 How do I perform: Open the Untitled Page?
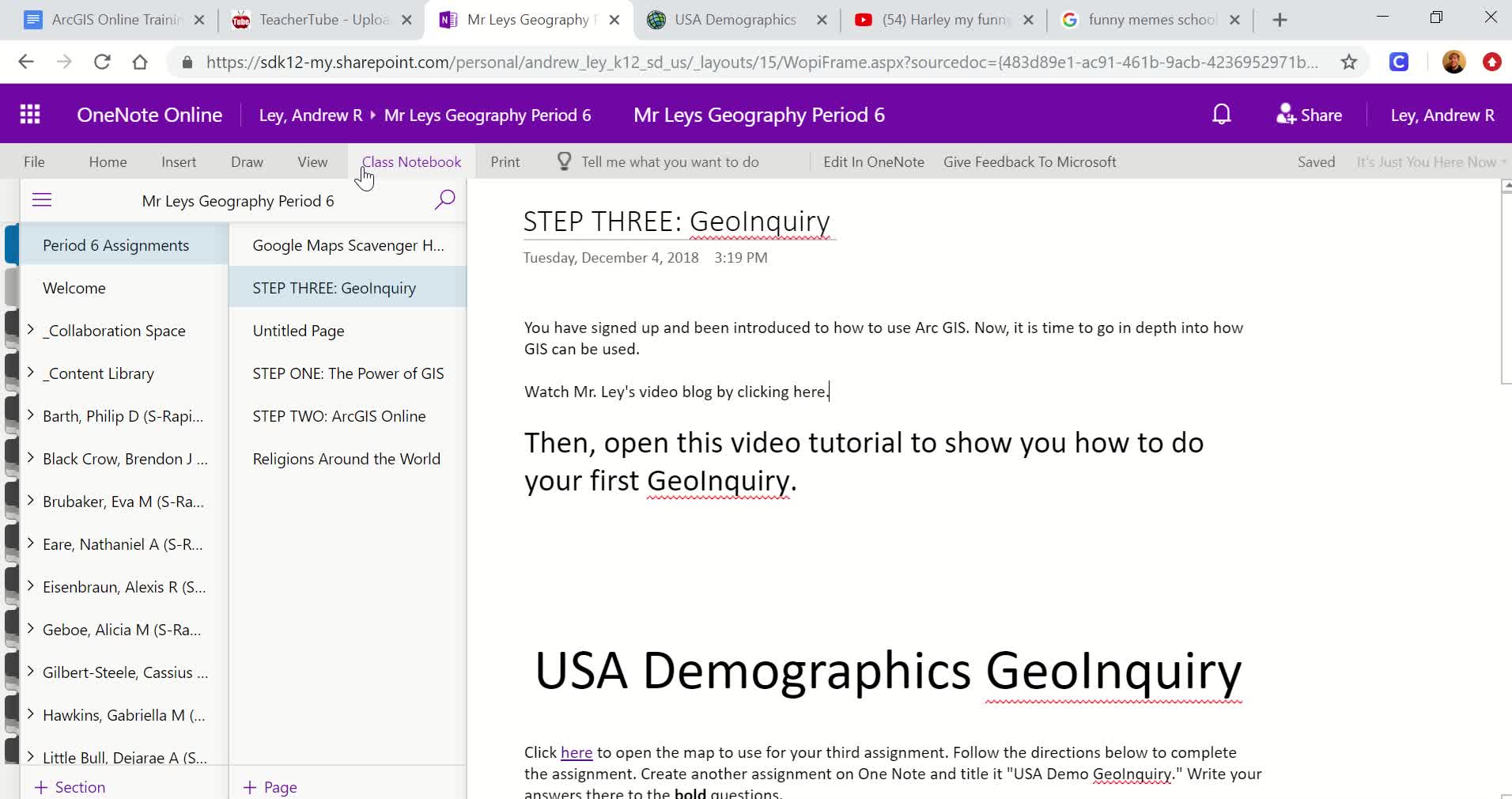[x=348, y=331]
